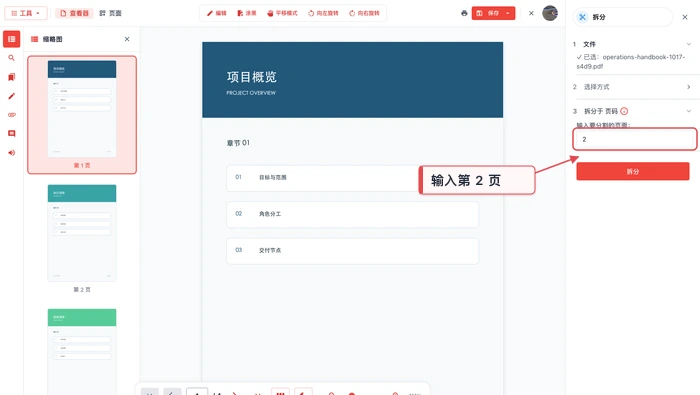Click the 项目概览 document heading
Image resolution: width=700 pixels, height=395 pixels.
(x=252, y=77)
